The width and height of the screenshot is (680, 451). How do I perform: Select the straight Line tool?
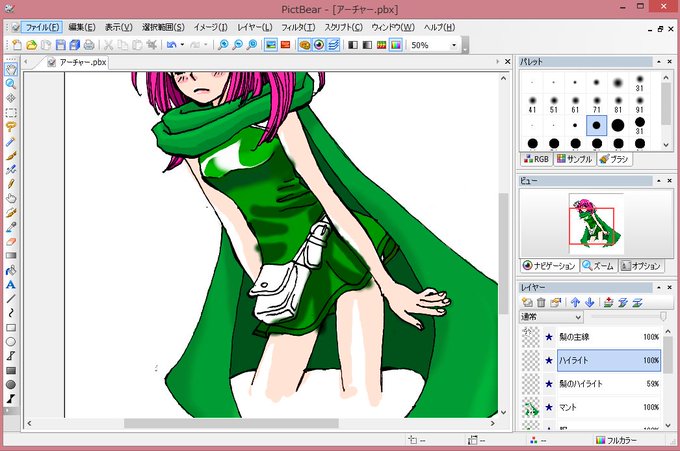11,299
